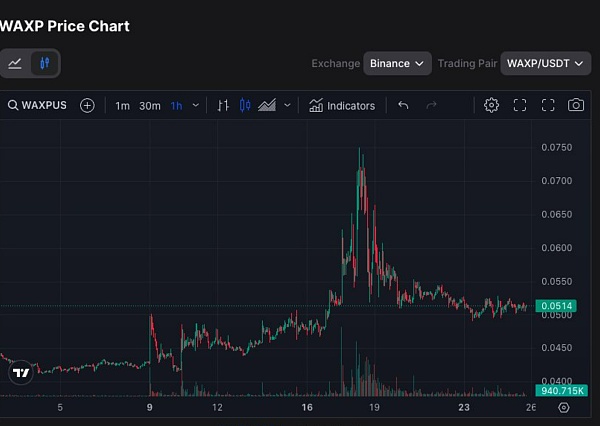600x426 pixels.
Task: Click the 0.0700 price axis label
Action: pyautogui.click(x=557, y=181)
